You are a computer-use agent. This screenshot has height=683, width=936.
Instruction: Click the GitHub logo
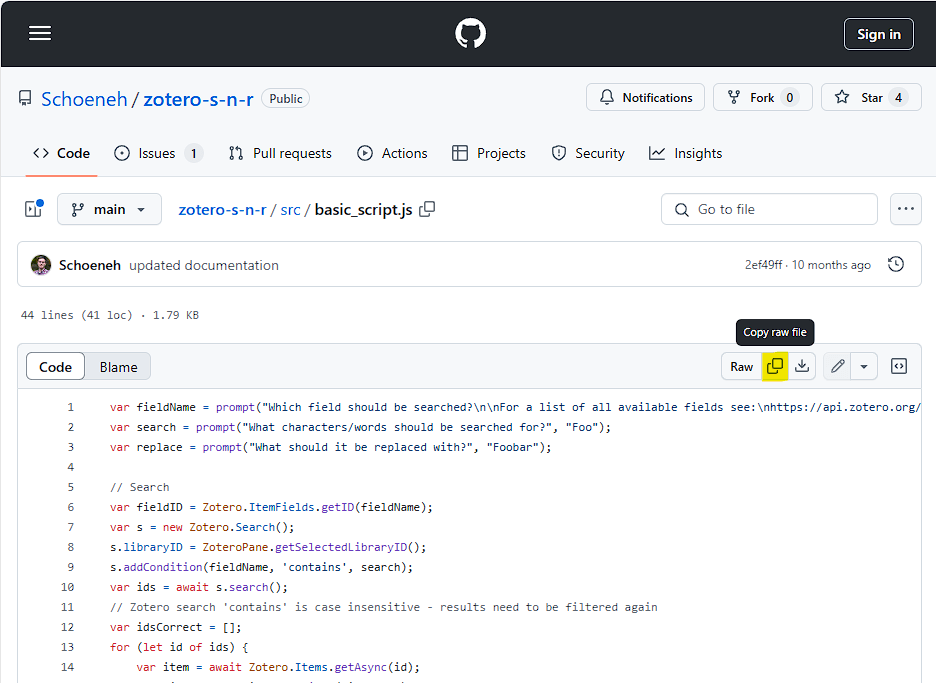coord(468,33)
